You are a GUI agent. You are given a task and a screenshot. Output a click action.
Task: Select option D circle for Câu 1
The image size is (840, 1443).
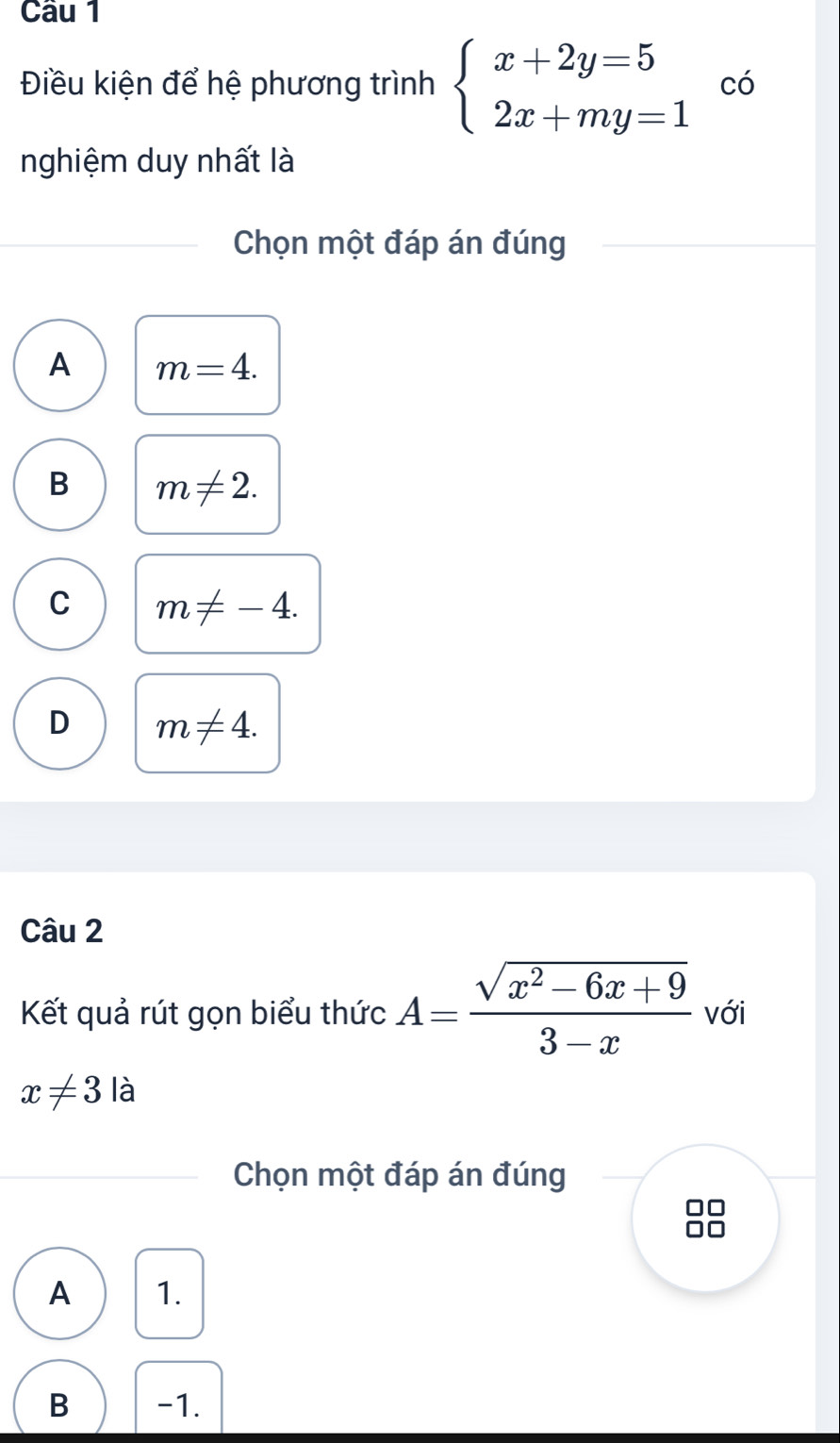tap(60, 723)
